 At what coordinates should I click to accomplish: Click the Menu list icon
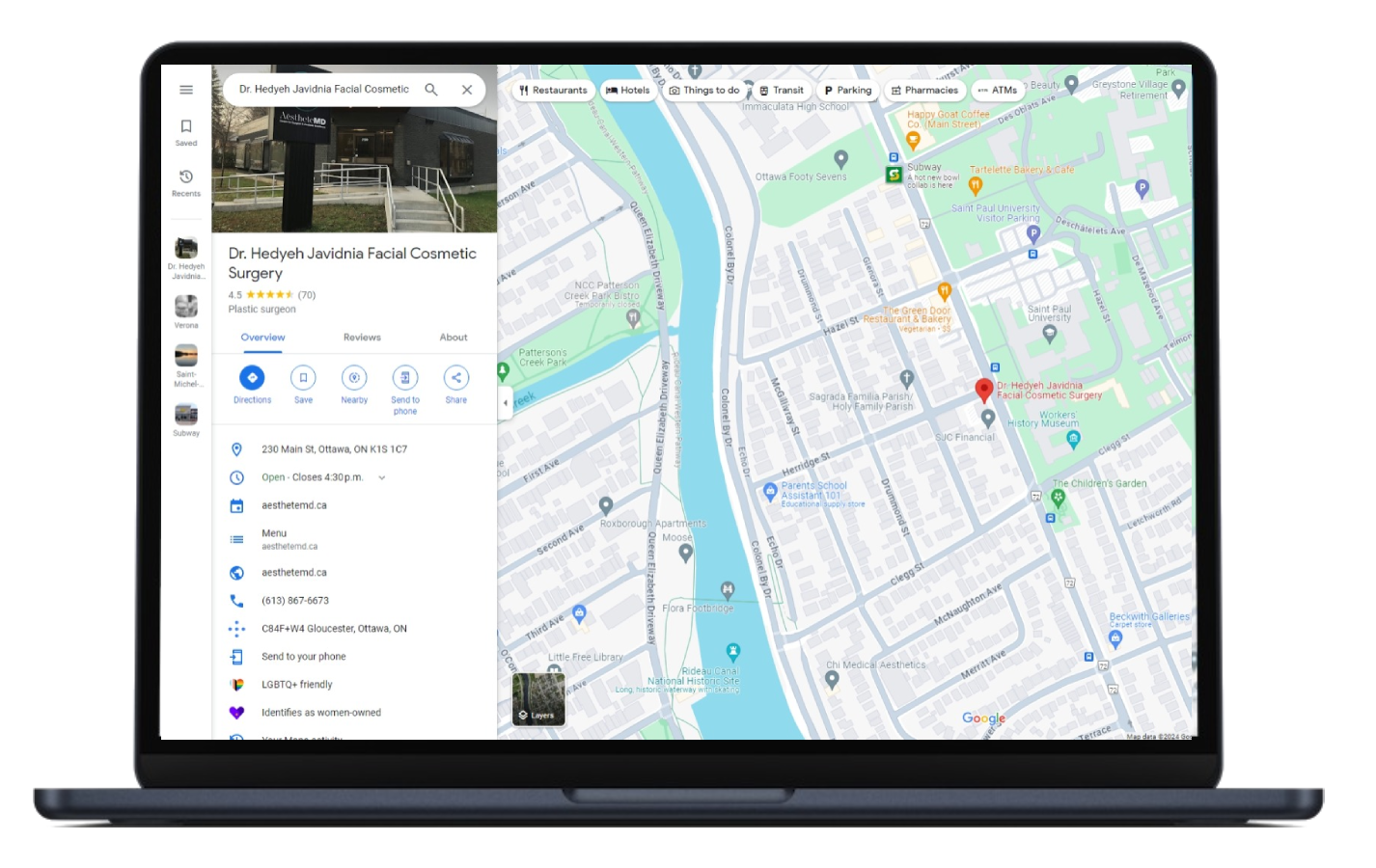point(236,539)
